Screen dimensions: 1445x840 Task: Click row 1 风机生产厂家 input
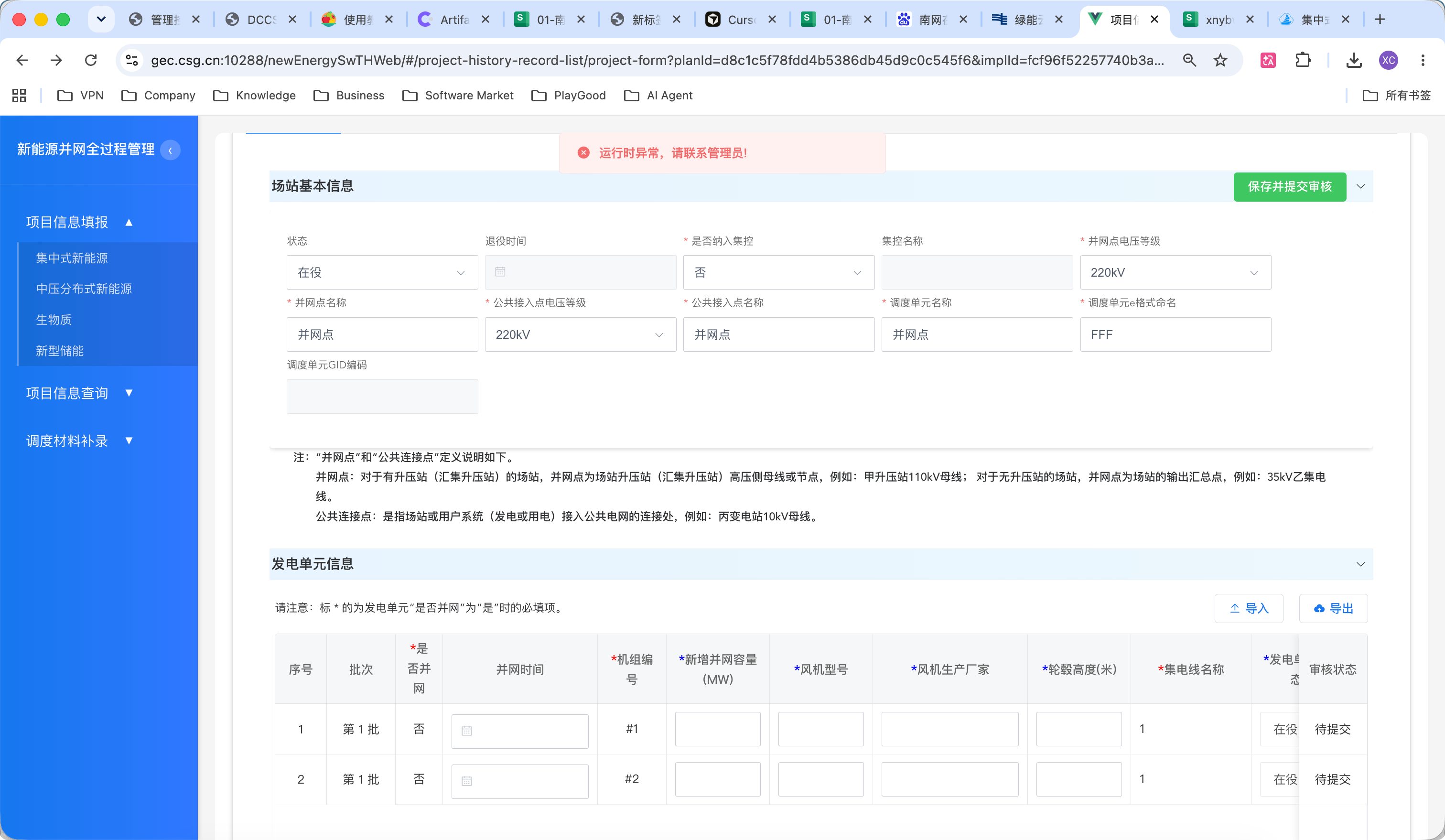(949, 729)
